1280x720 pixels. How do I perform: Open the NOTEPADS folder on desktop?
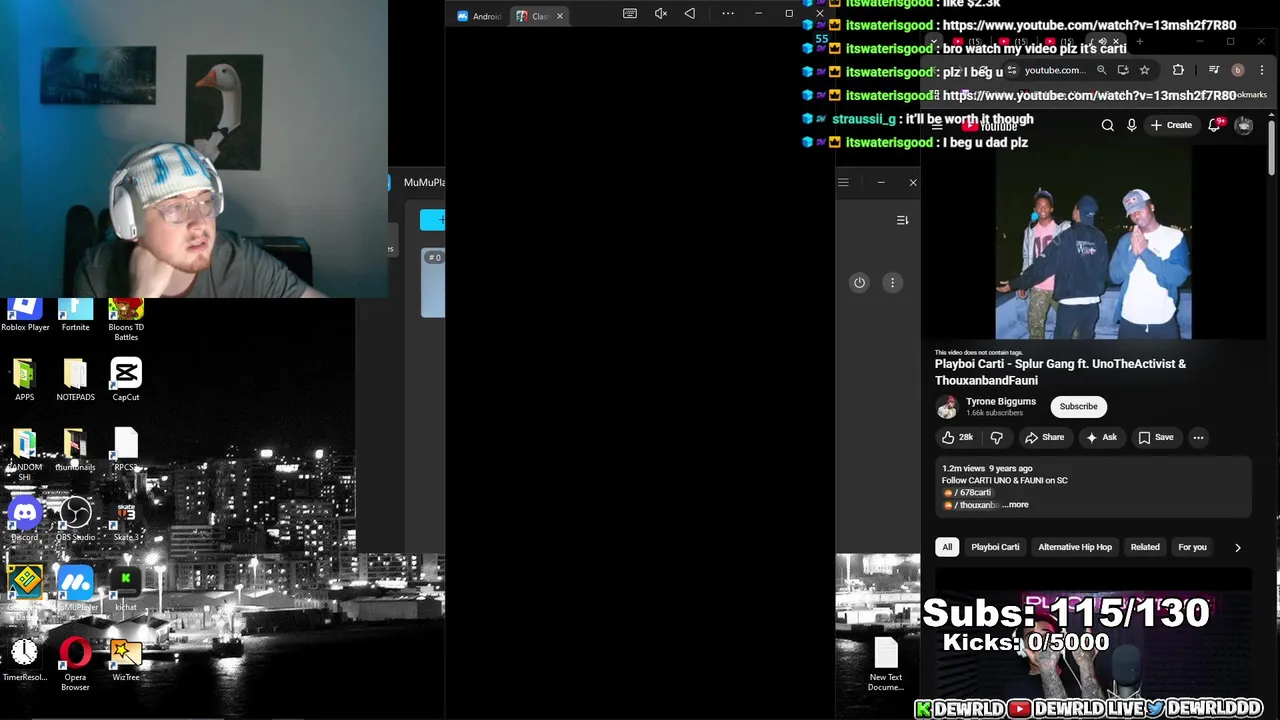(75, 380)
